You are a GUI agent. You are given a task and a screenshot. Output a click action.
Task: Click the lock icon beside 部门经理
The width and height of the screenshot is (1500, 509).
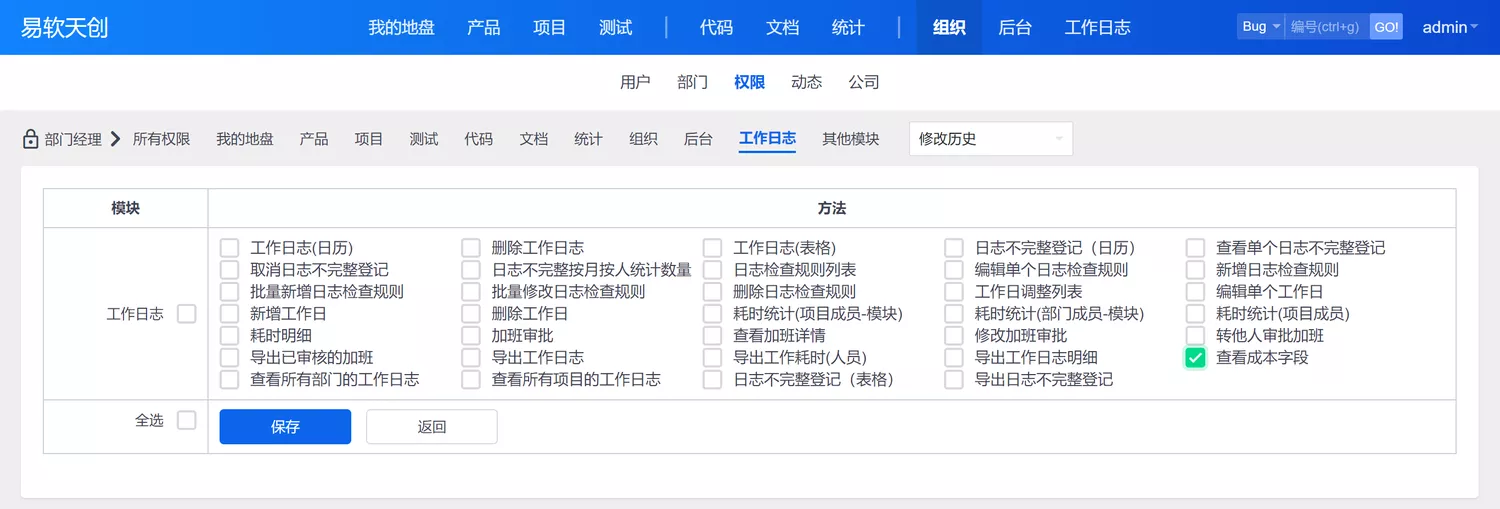tap(31, 139)
